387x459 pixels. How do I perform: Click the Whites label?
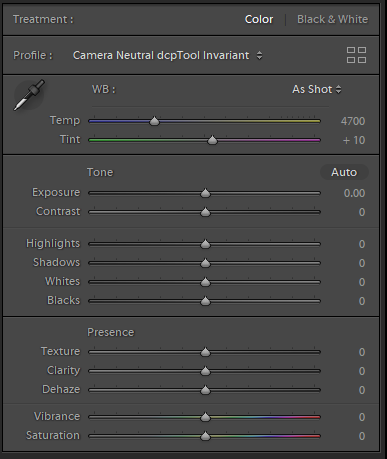pos(63,281)
